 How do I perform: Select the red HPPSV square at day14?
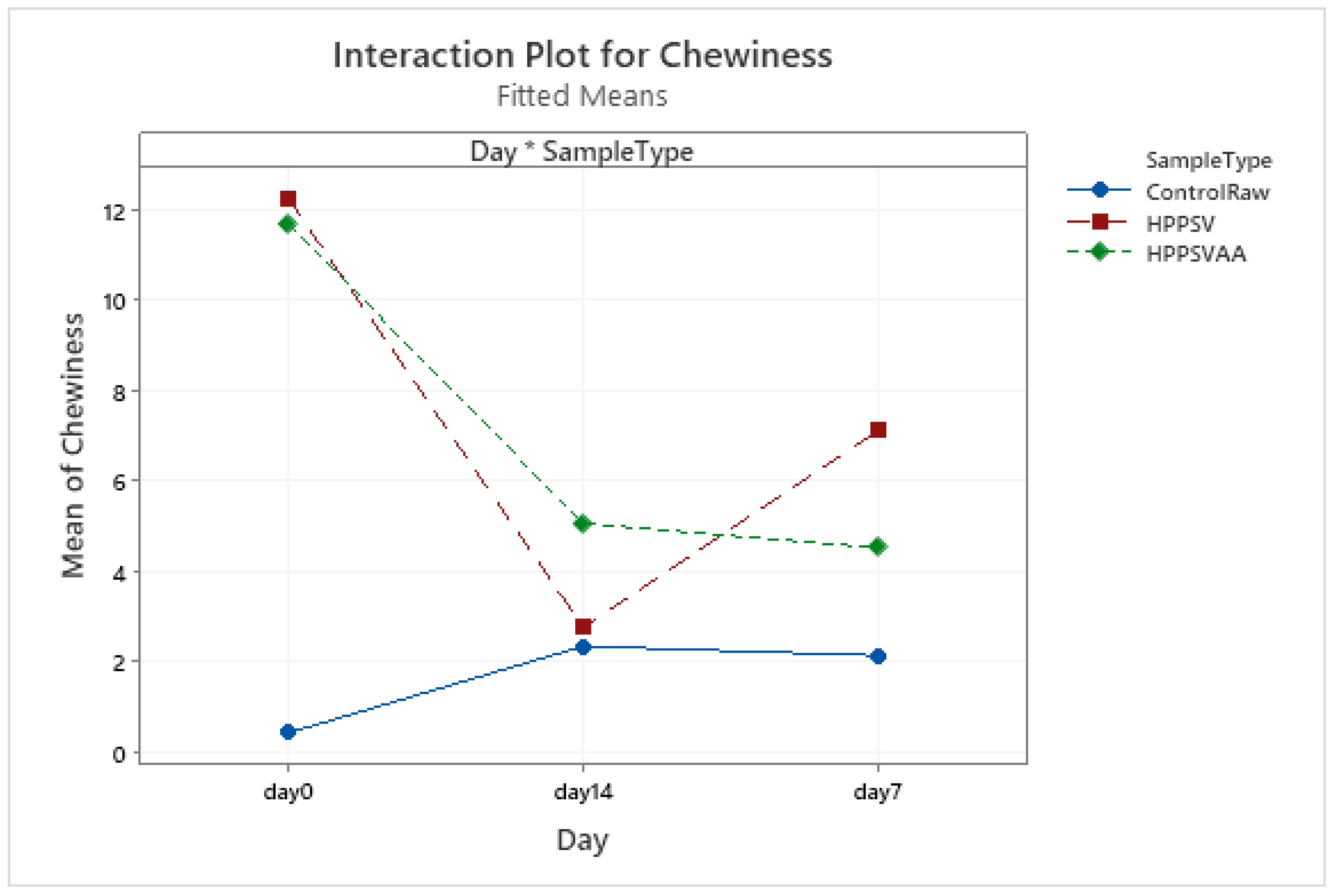583,627
